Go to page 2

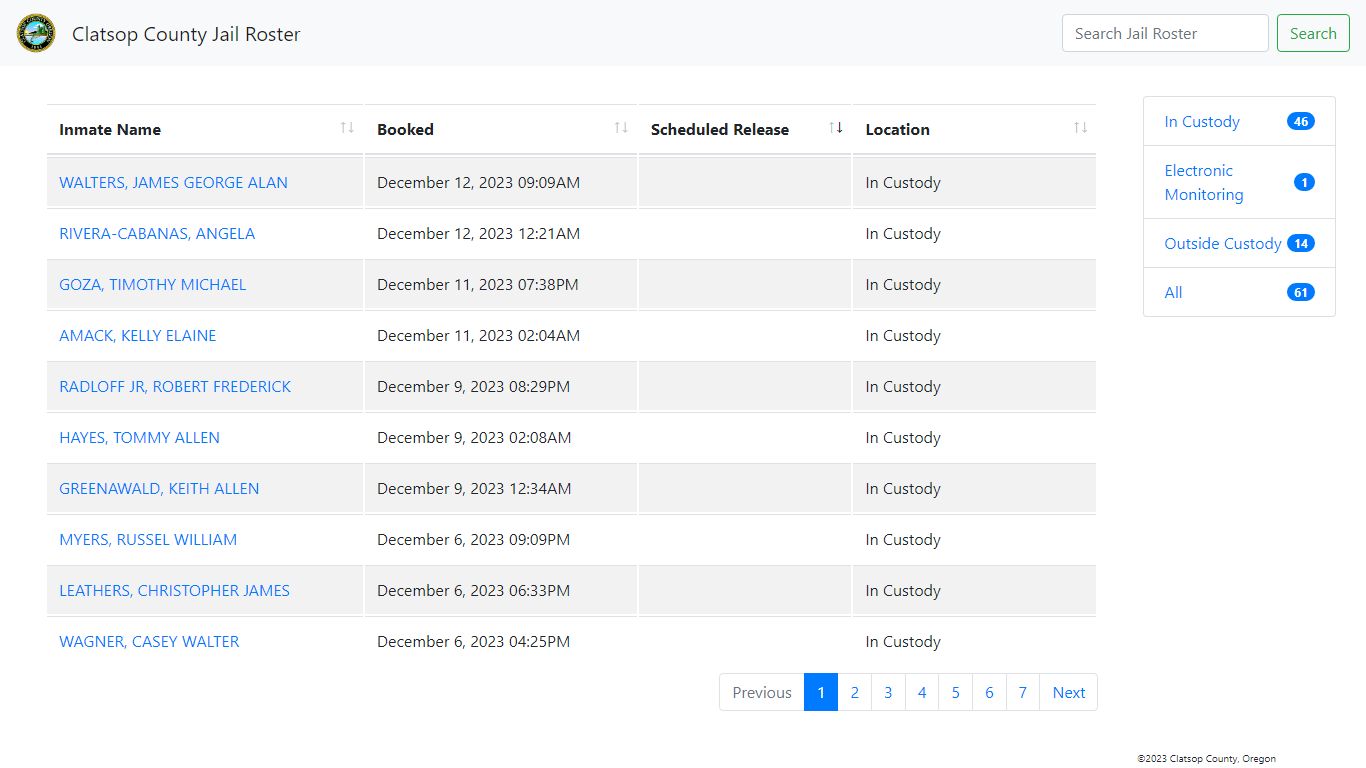(x=854, y=692)
